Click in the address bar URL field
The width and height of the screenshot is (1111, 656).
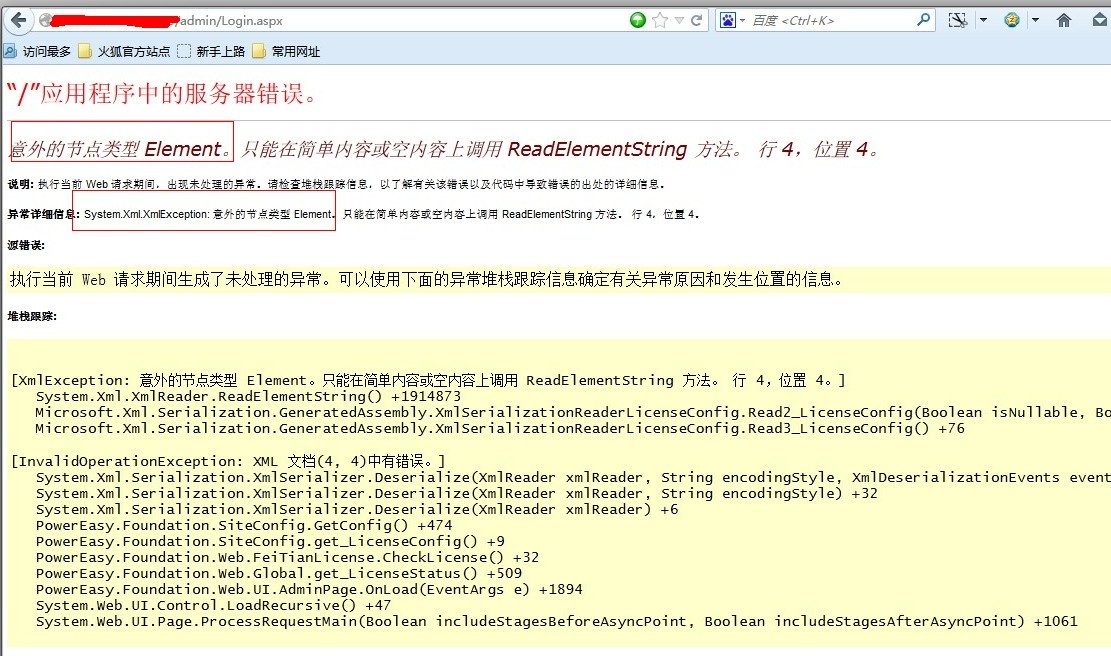point(400,20)
